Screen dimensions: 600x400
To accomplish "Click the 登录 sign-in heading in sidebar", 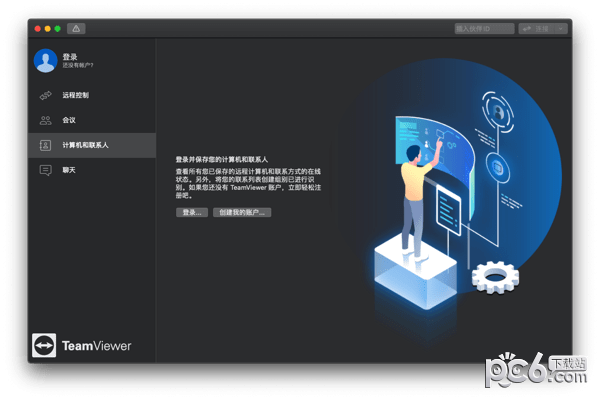I will click(x=70, y=57).
